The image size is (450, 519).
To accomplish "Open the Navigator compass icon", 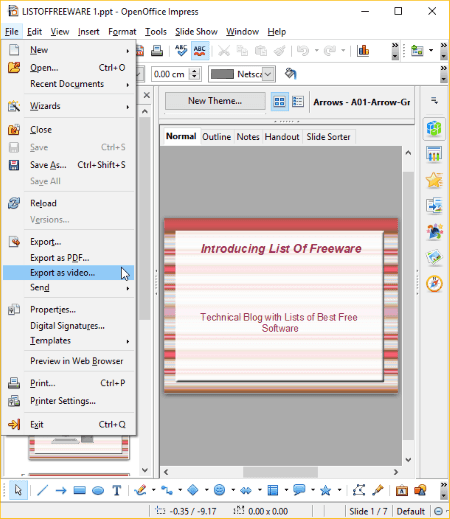I will pos(434,284).
